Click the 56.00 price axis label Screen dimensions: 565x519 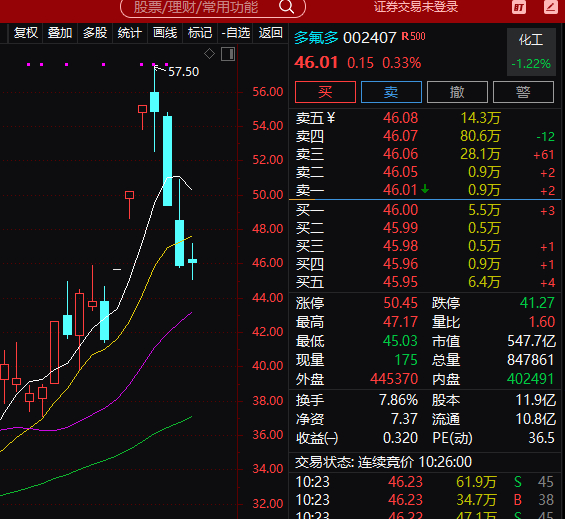268,92
